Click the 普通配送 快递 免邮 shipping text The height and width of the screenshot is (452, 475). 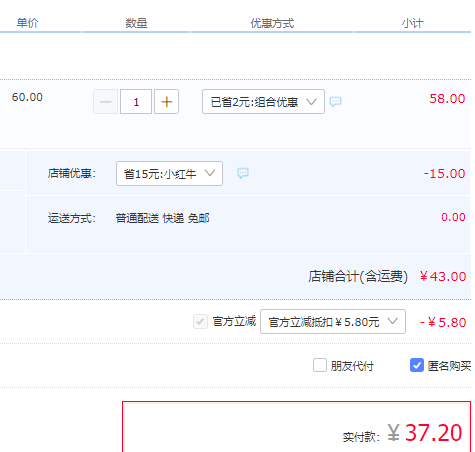pyautogui.click(x=162, y=218)
